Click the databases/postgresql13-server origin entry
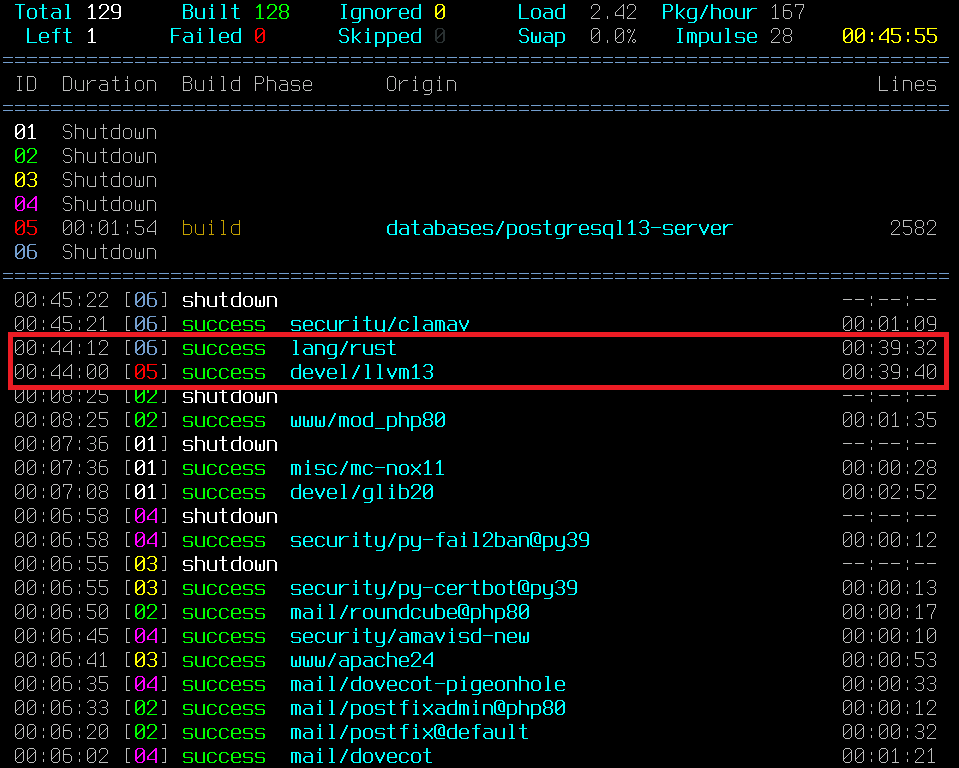 [559, 228]
